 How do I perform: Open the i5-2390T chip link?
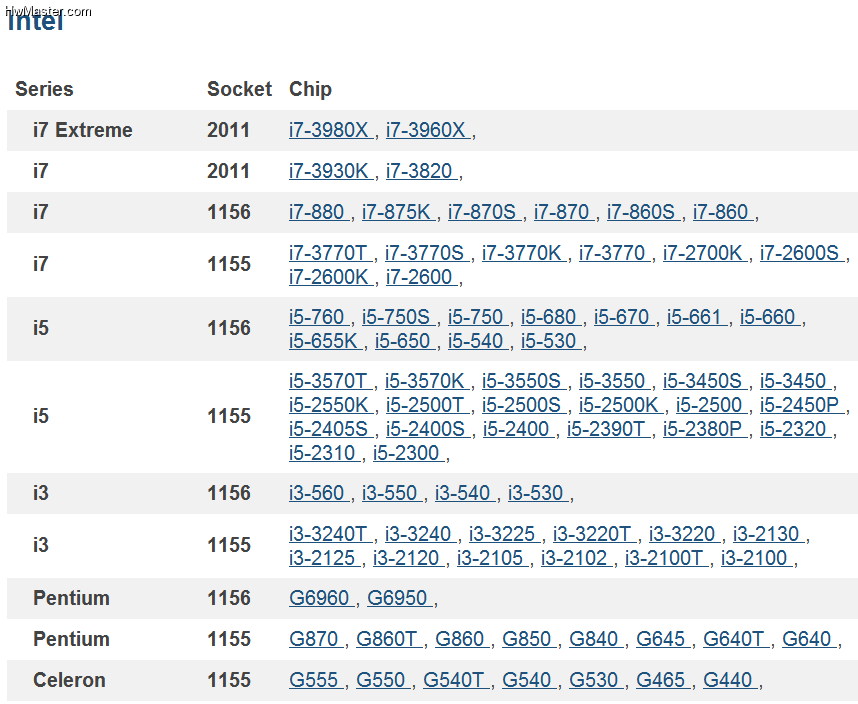coord(608,429)
